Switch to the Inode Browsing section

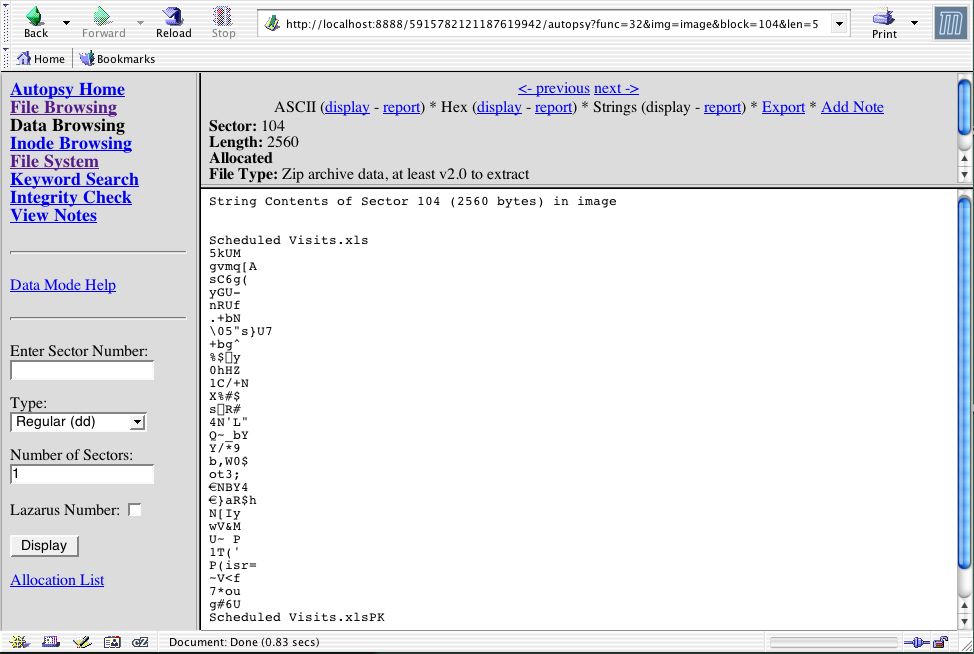pyautogui.click(x=70, y=144)
